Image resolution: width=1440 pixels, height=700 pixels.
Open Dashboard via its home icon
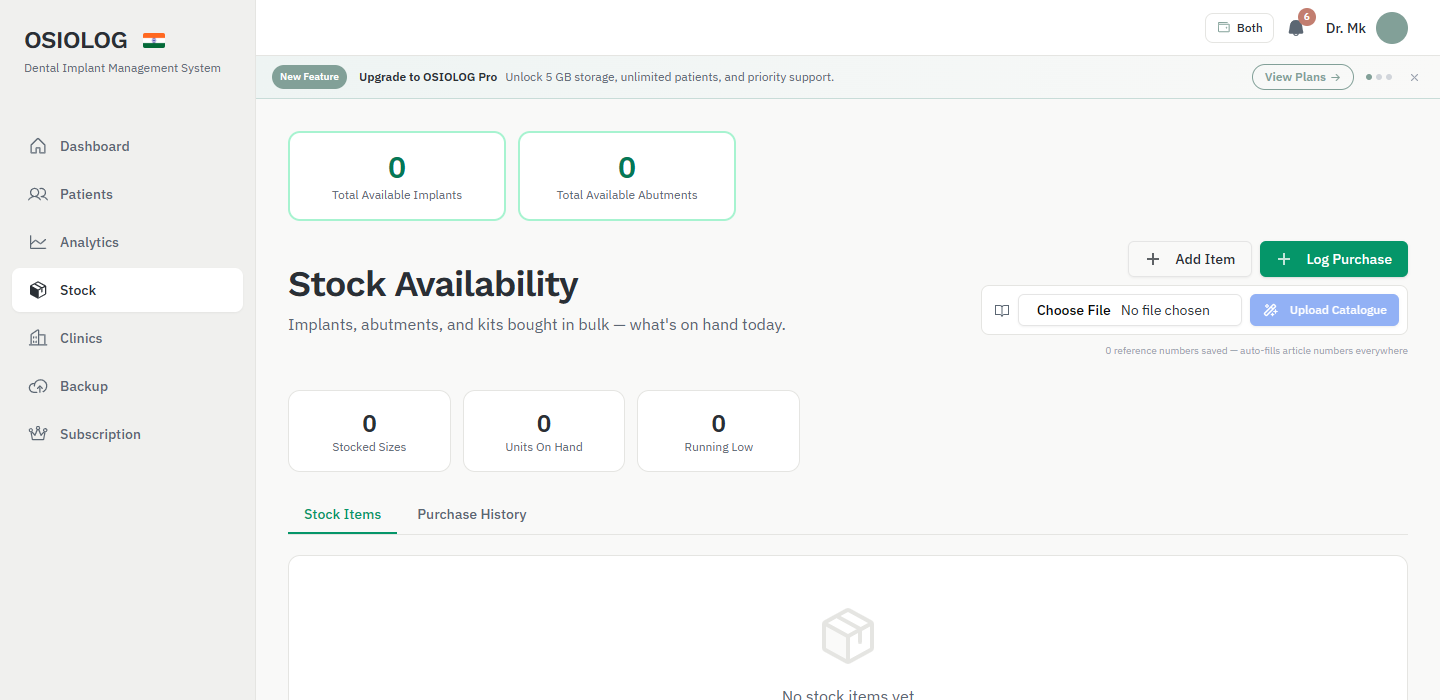pyautogui.click(x=38, y=146)
